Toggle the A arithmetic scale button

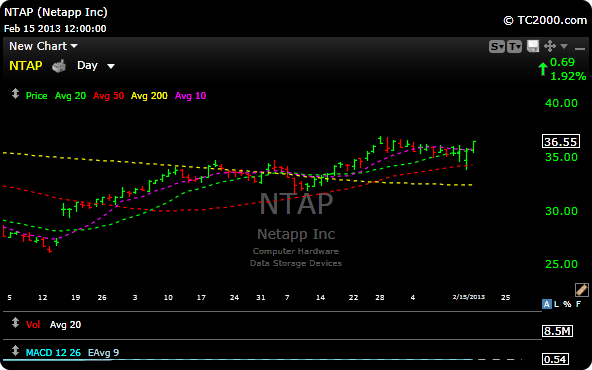click(546, 304)
